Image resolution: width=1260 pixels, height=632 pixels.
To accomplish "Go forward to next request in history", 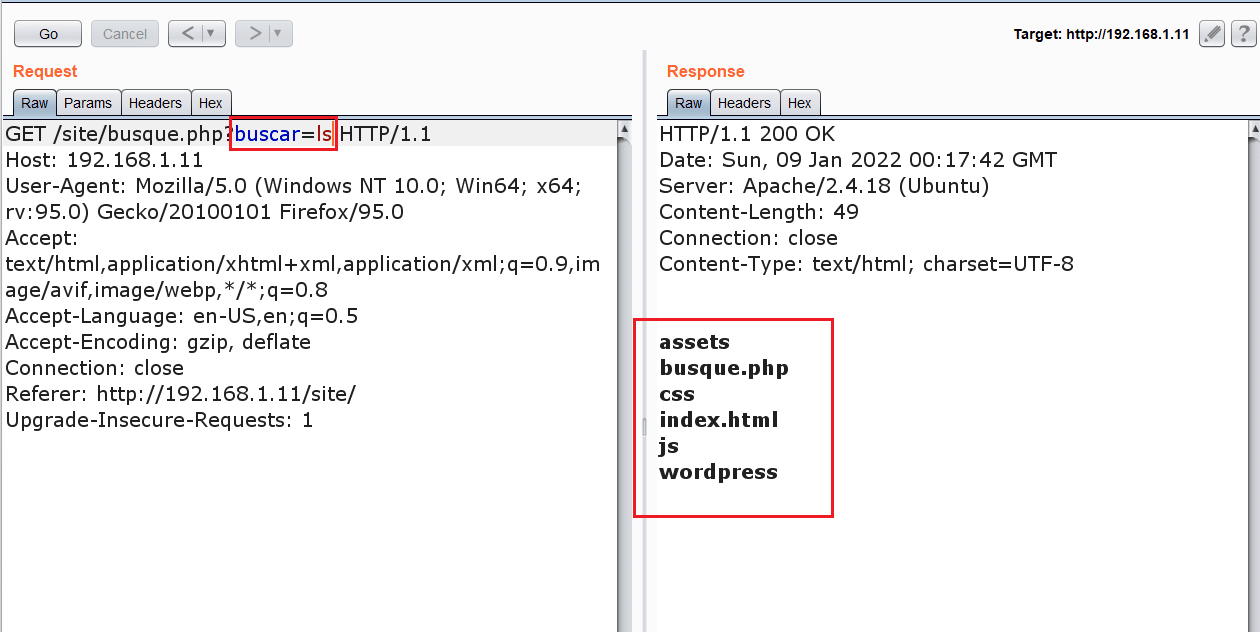I will pos(254,34).
